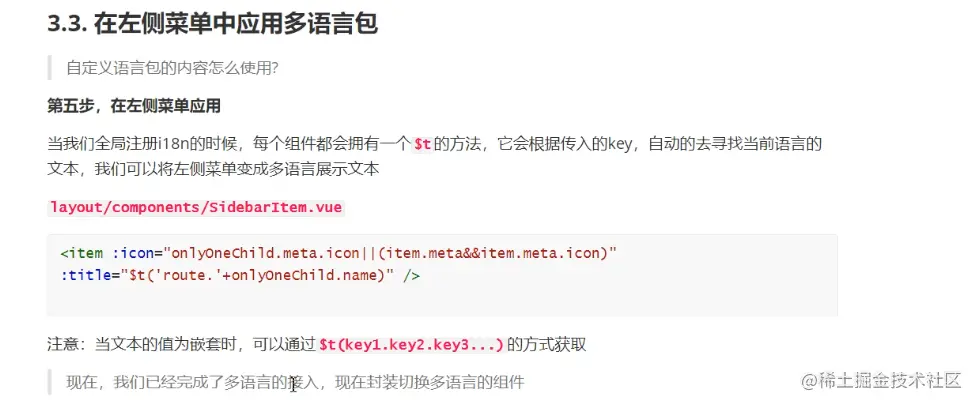Click the heading 3.3. 在左侧菜单中应用多语言包
Viewport: 976px width, 405px height.
click(212, 24)
